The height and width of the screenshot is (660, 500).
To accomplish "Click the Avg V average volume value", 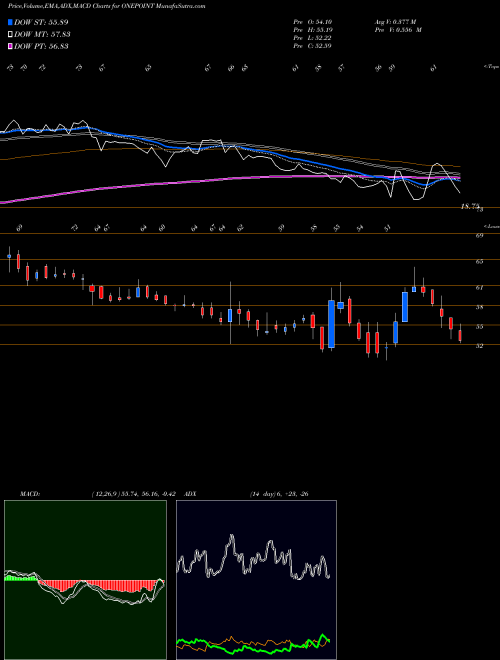I will pos(395,21).
